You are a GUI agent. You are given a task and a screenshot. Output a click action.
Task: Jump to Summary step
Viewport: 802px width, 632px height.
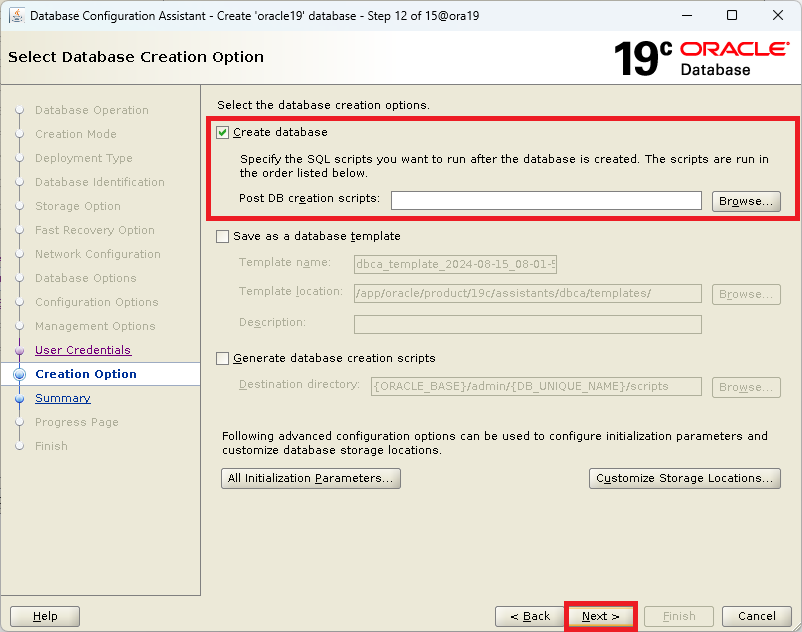click(x=62, y=398)
